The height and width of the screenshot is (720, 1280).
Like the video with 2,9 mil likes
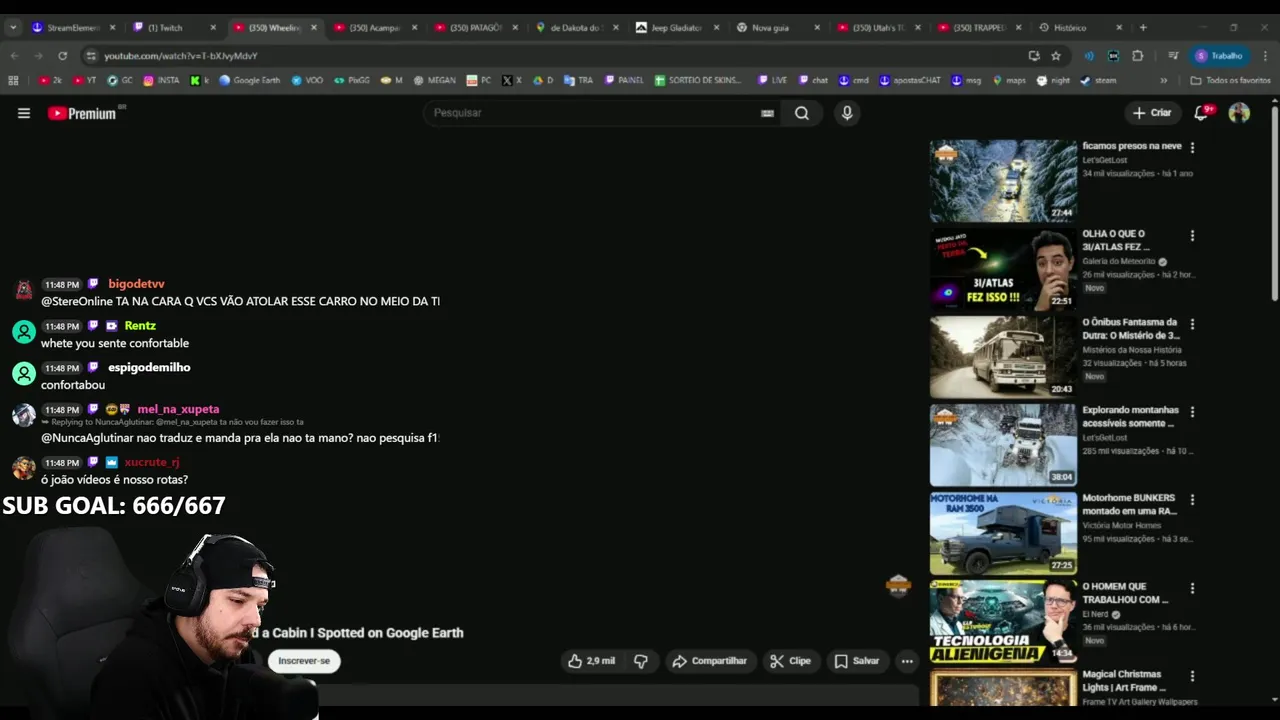[x=591, y=661]
